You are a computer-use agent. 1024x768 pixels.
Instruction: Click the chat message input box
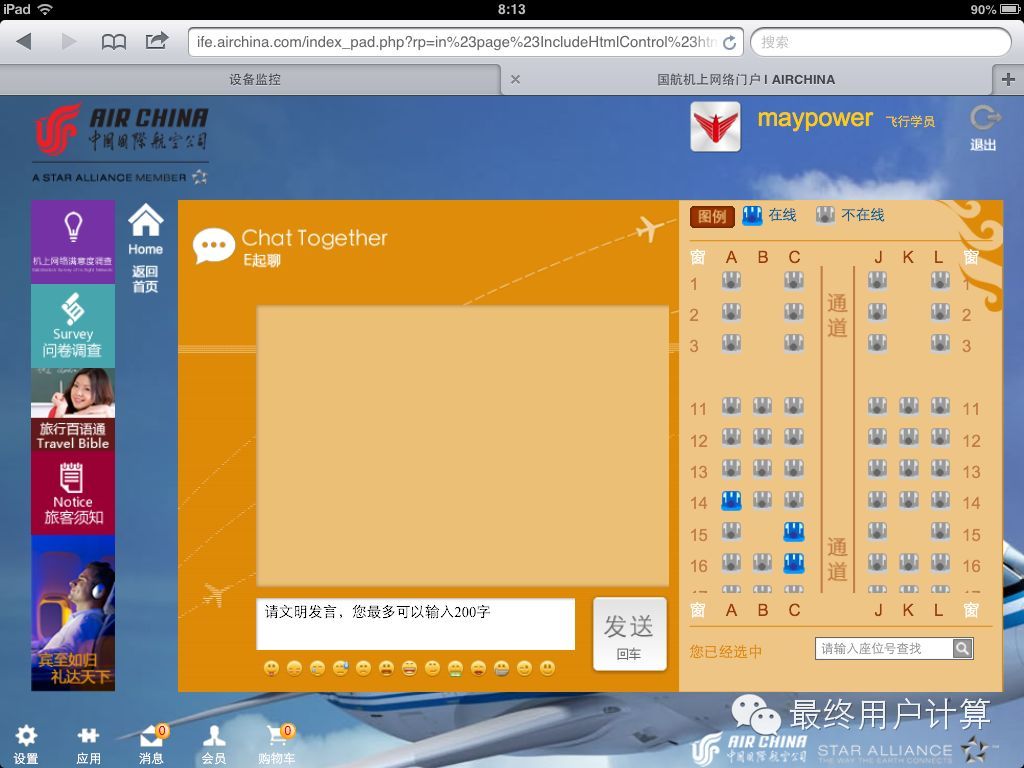point(415,624)
